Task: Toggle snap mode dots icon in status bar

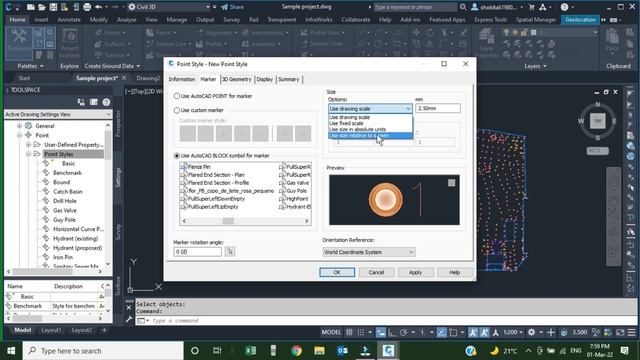Action: [x=361, y=332]
